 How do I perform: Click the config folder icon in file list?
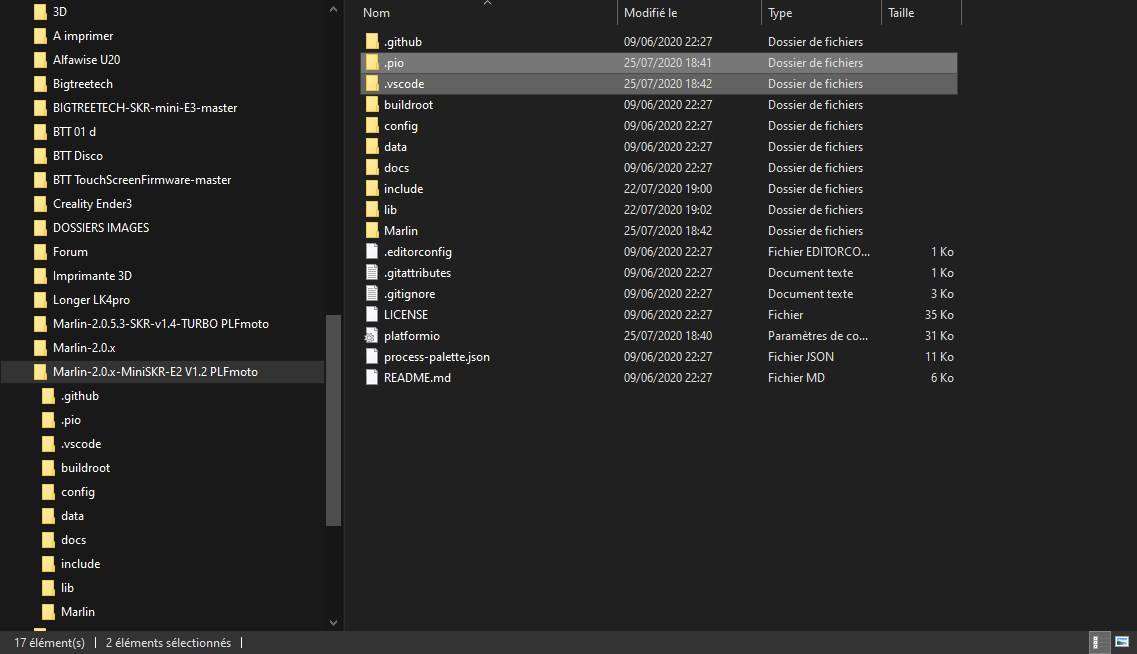(372, 125)
